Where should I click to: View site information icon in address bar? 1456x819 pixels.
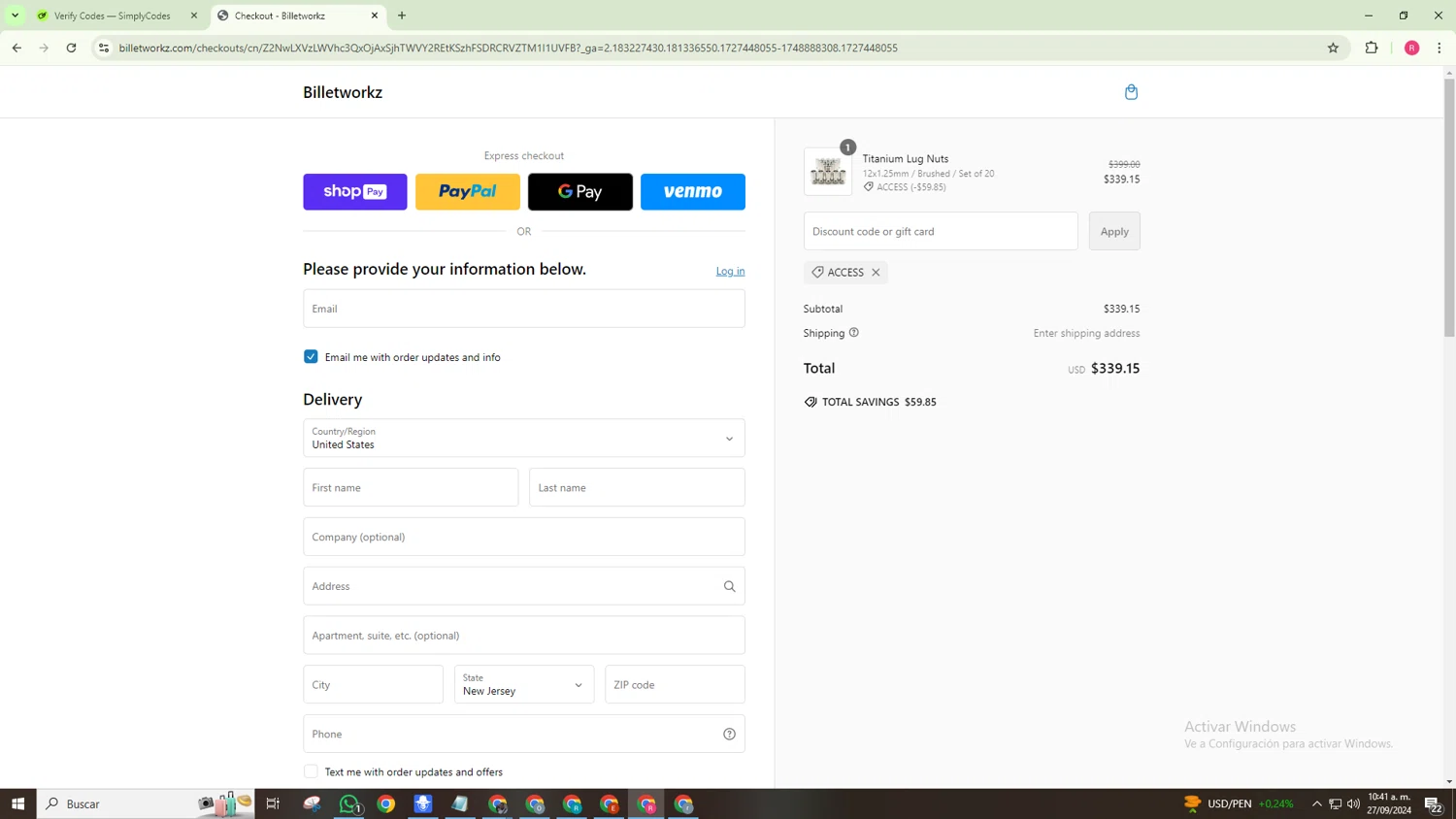coord(104,48)
